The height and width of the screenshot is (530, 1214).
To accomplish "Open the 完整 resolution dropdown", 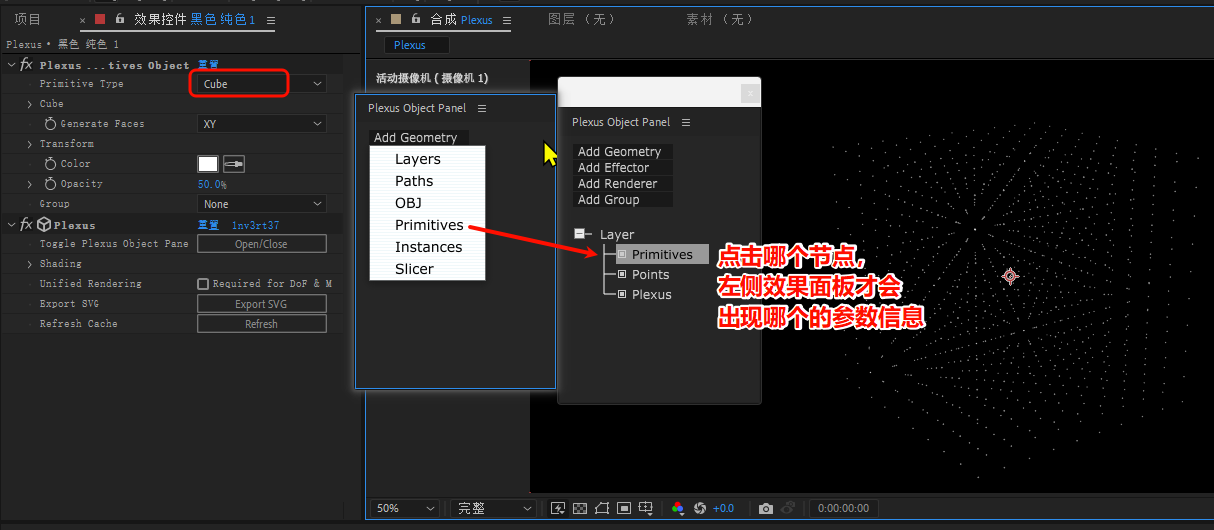I will 494,508.
